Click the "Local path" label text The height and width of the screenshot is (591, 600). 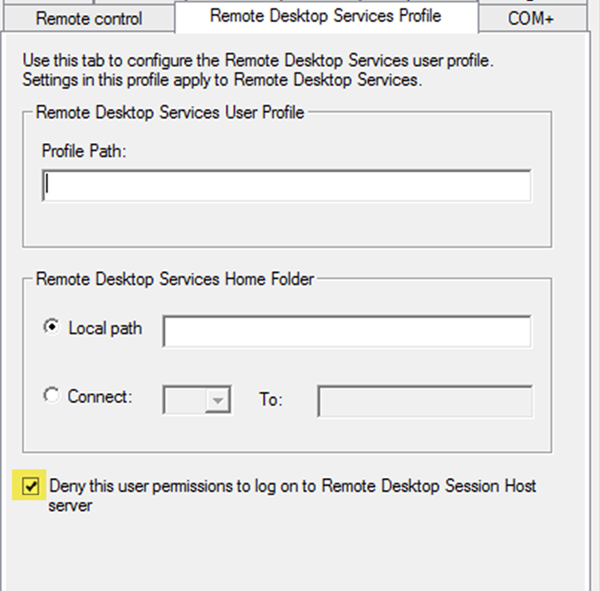point(105,328)
